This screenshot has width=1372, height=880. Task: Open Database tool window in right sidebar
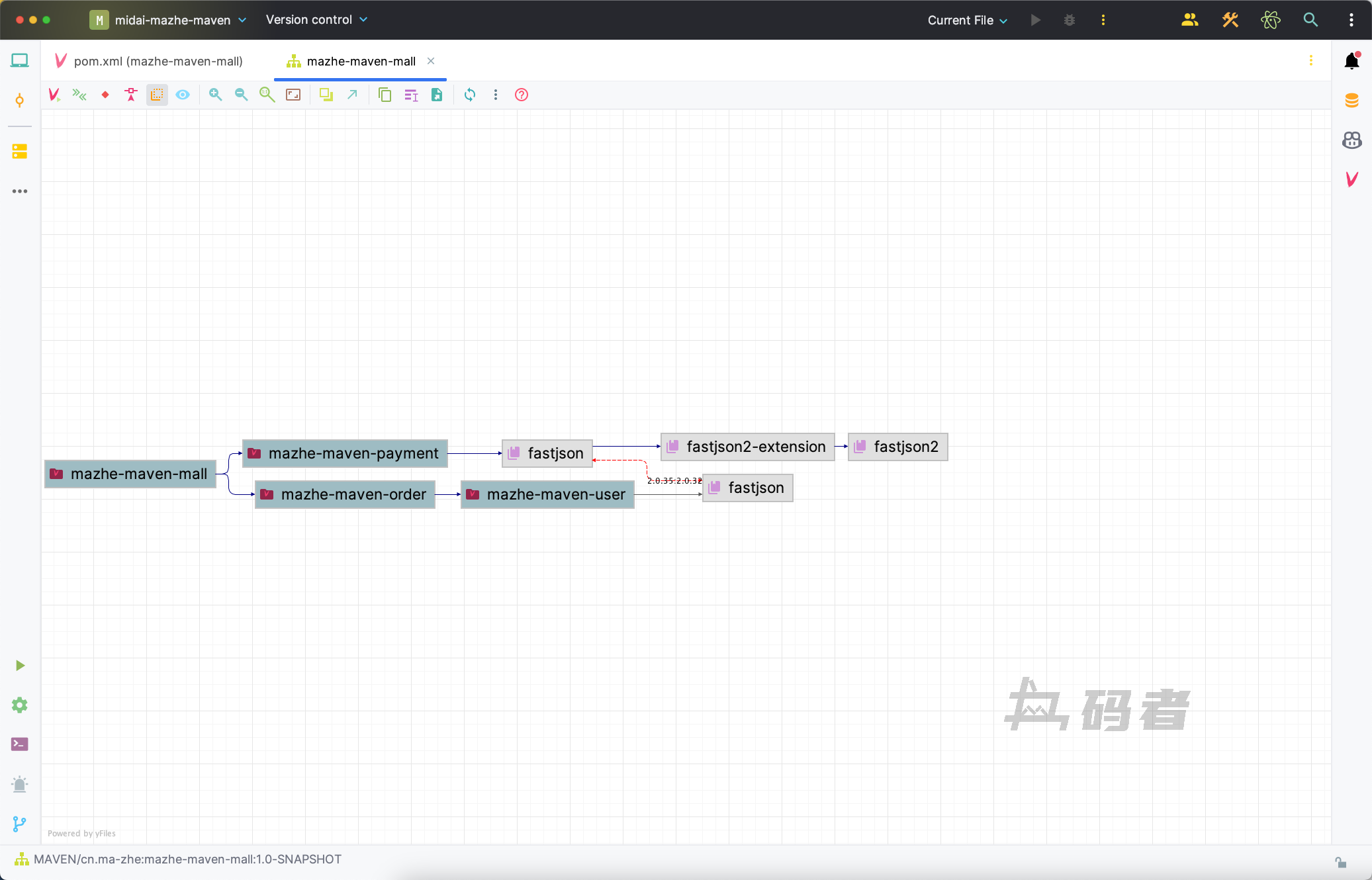pyautogui.click(x=1351, y=101)
